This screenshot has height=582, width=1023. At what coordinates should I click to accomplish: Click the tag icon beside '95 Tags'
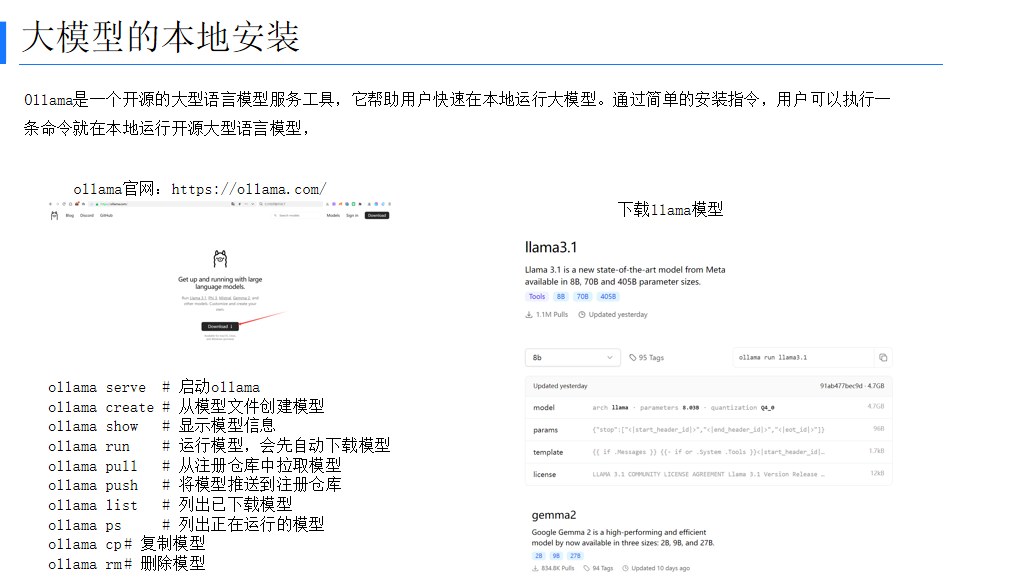click(x=633, y=358)
